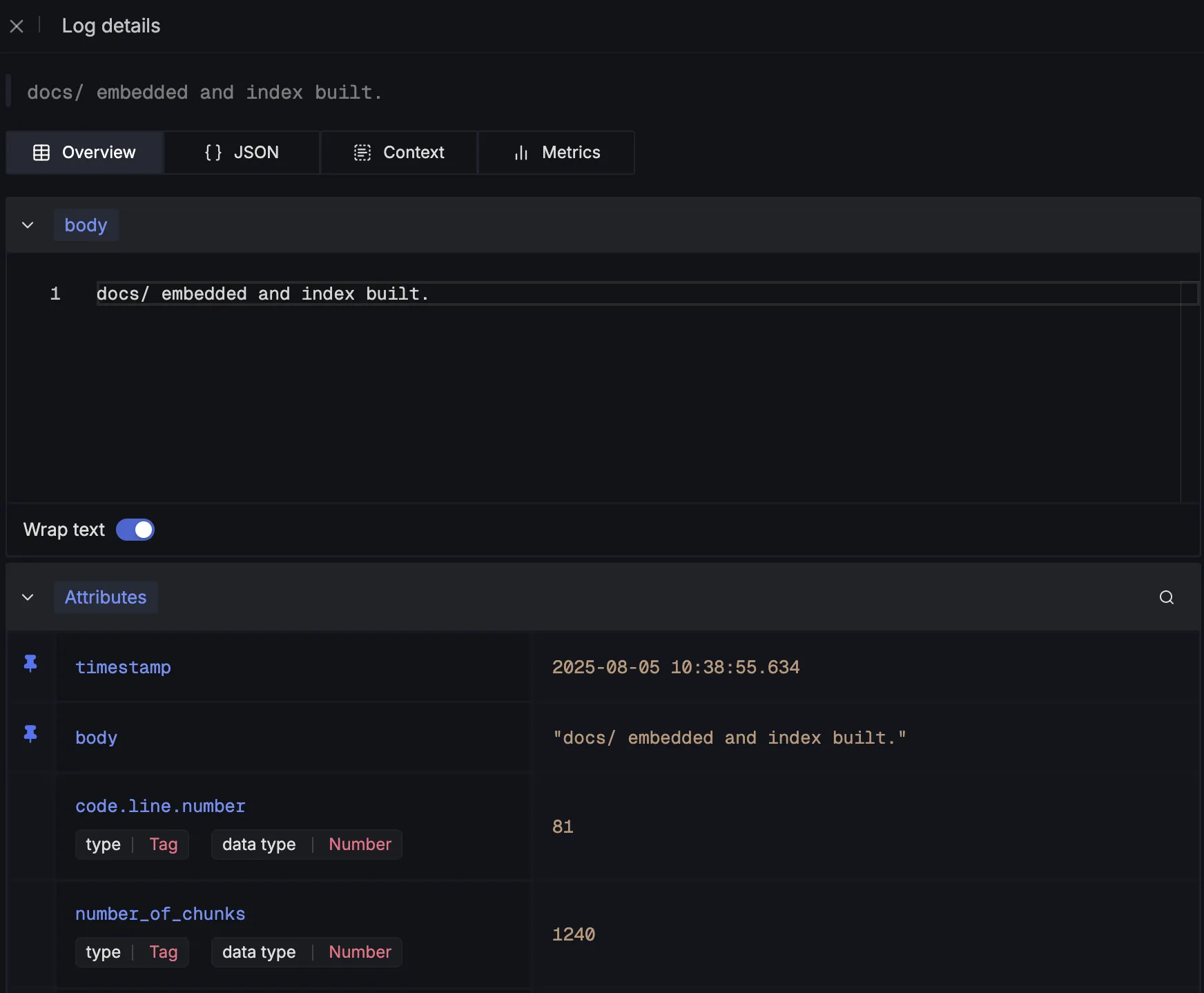Image resolution: width=1204 pixels, height=993 pixels.
Task: Click the log summary text below the title
Action: [204, 93]
